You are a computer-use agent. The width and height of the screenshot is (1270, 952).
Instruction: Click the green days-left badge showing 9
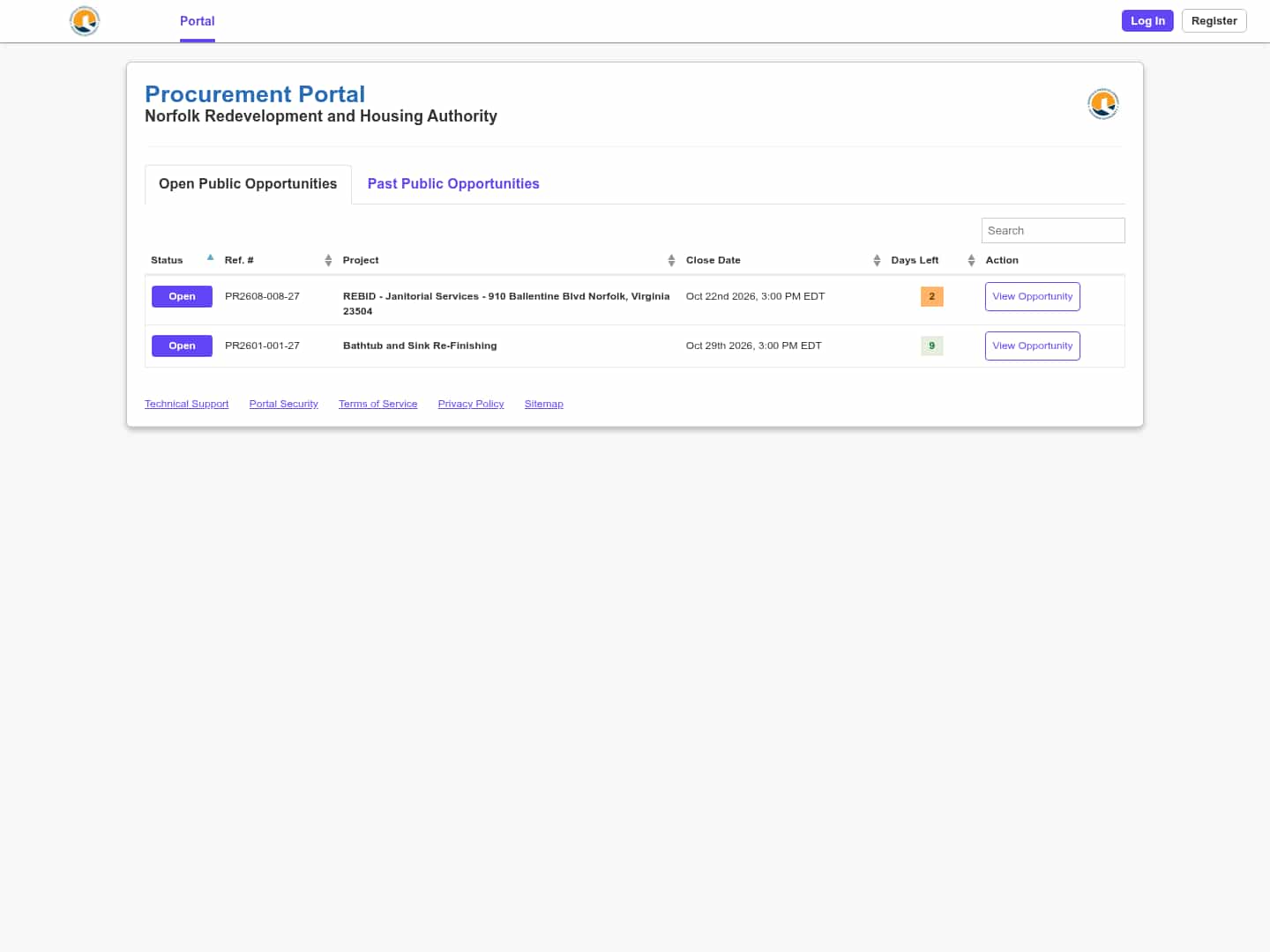931,346
